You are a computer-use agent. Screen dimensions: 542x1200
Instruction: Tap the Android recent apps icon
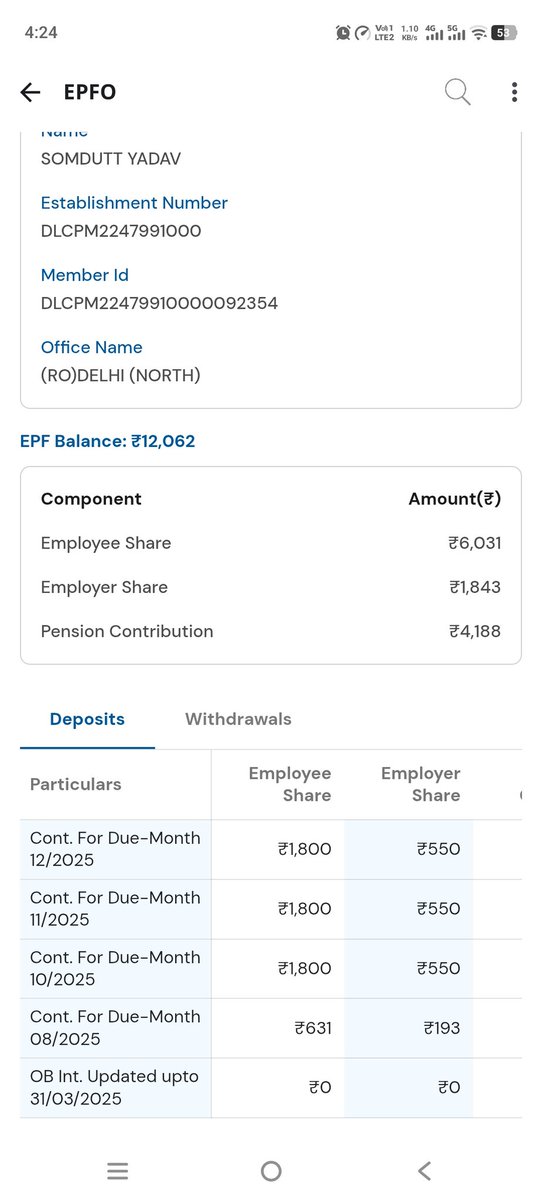117,1172
